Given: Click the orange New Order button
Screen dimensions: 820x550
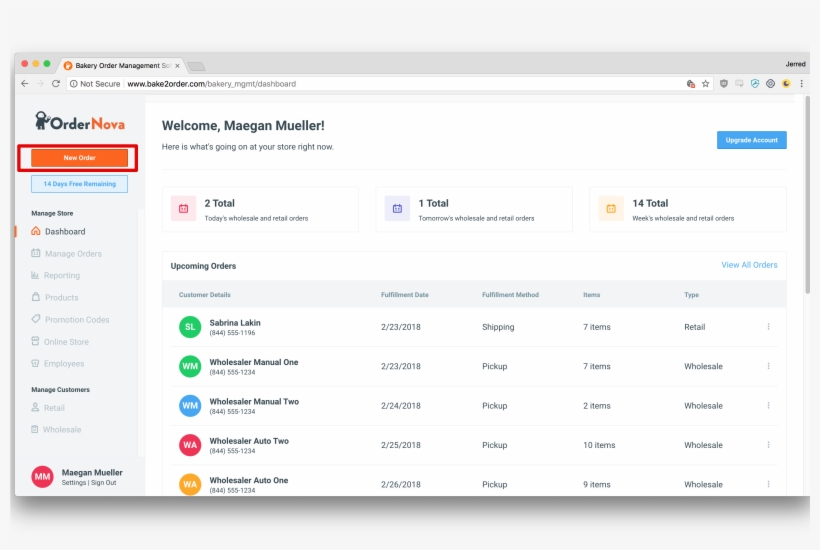Looking at the screenshot, I should click(79, 158).
